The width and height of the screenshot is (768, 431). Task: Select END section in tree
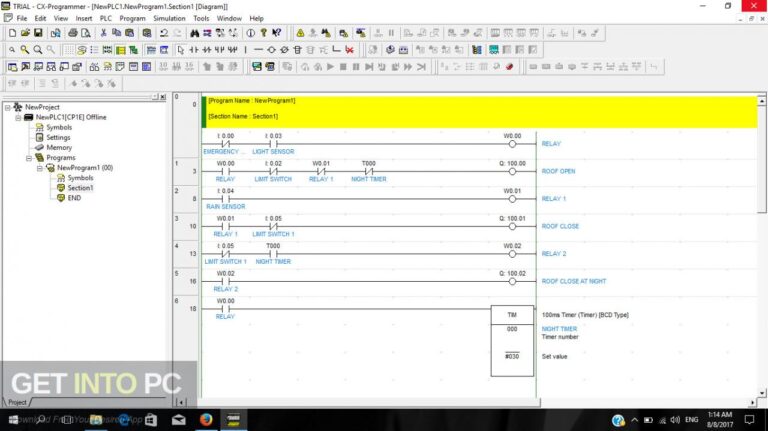click(74, 198)
